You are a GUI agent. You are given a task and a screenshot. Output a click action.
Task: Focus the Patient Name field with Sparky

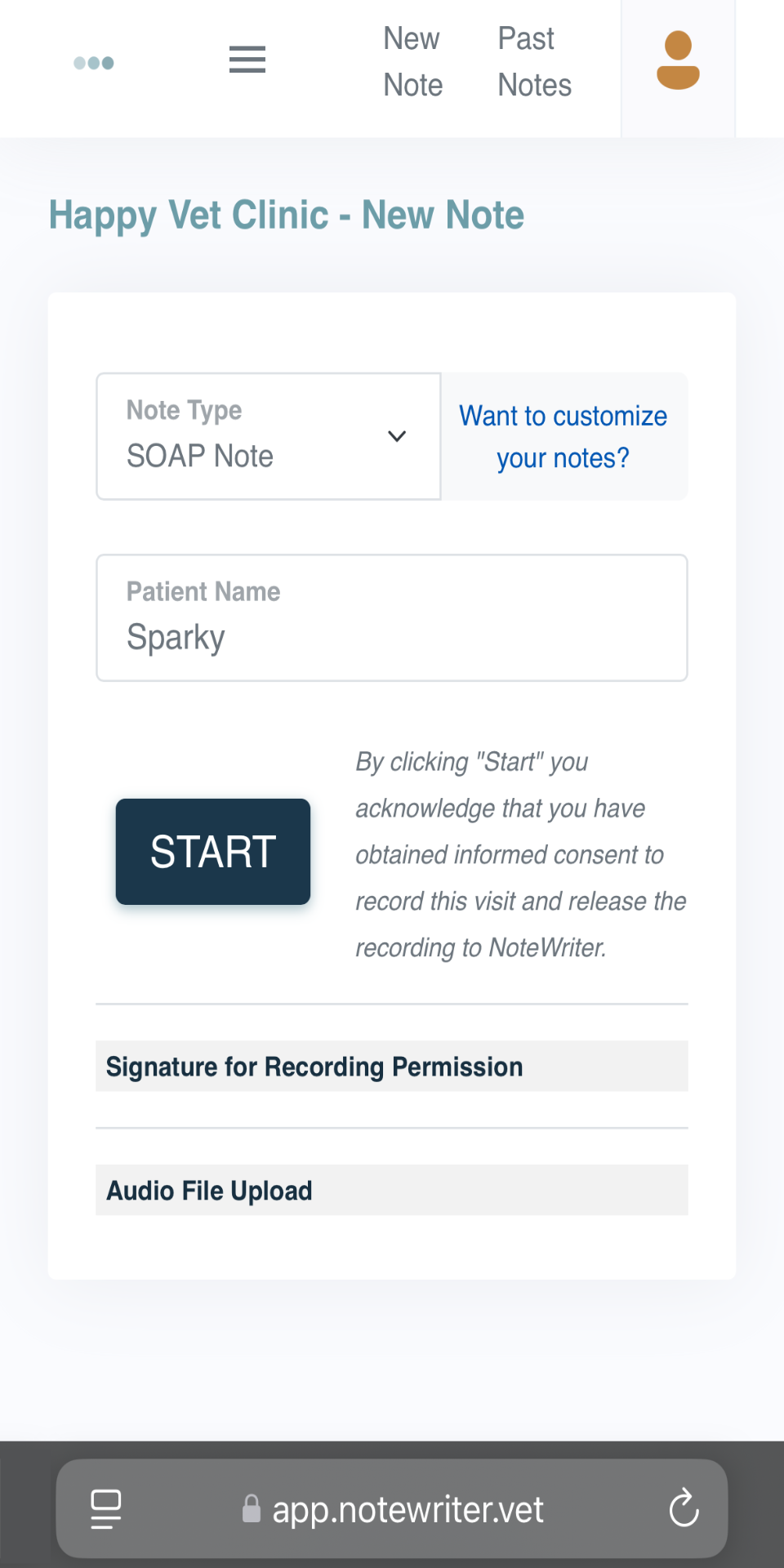tap(392, 618)
